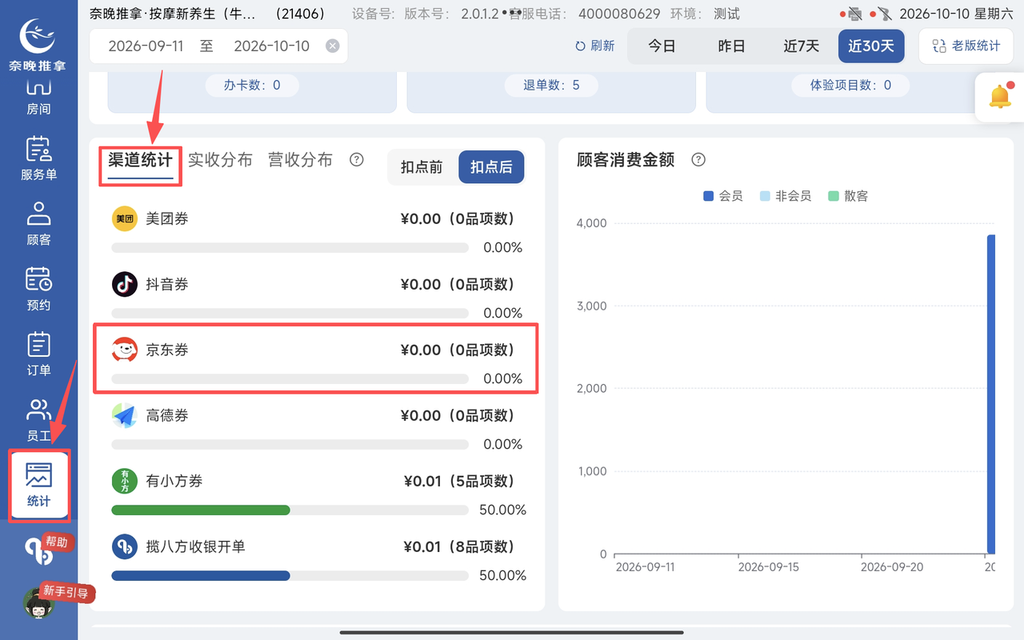Screen dimensions: 1024x640
Task: Click the 揽八方收银开单 channel icon
Action: tap(124, 547)
